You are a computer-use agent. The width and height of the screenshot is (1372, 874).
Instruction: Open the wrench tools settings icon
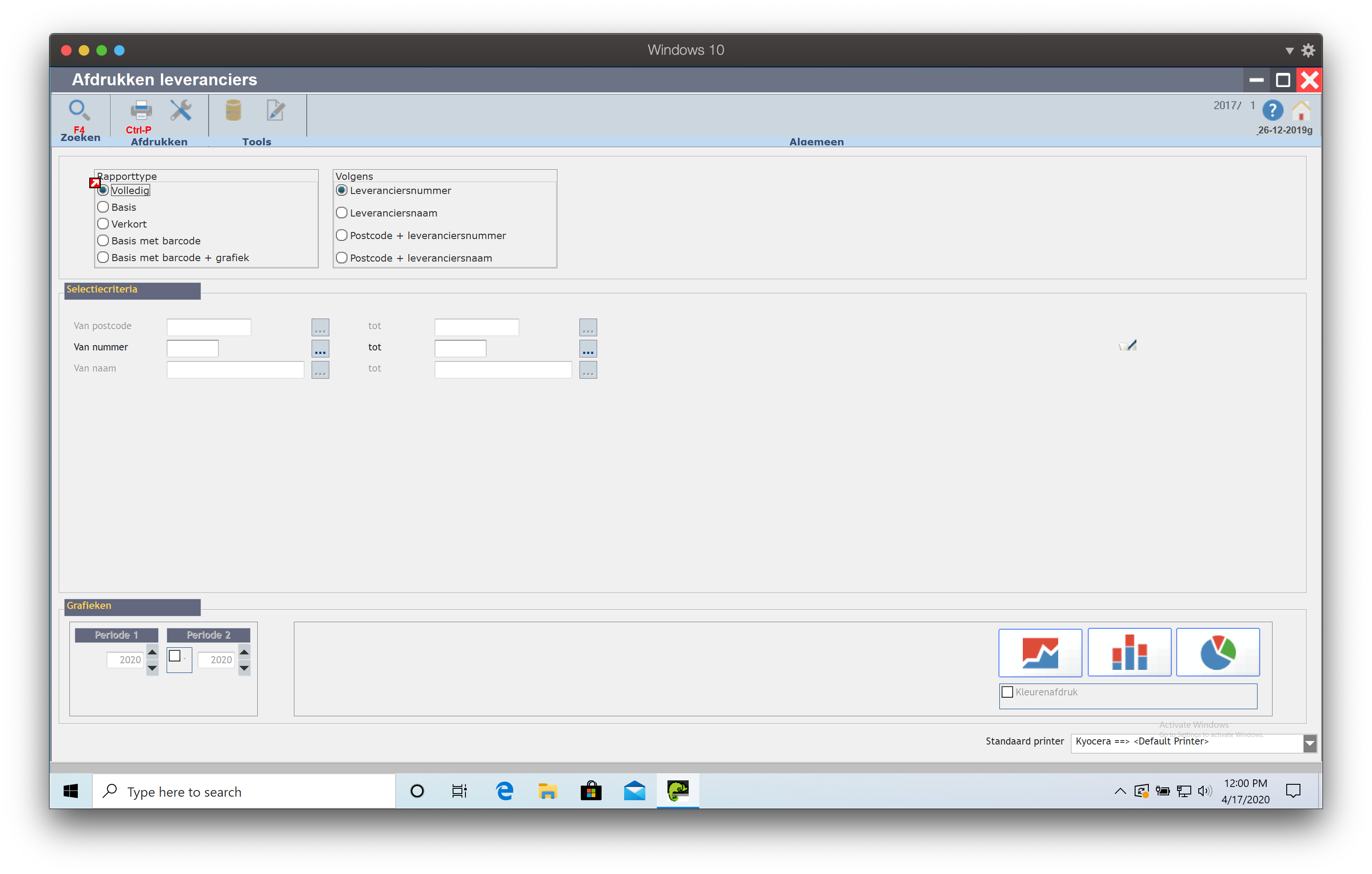tap(181, 110)
